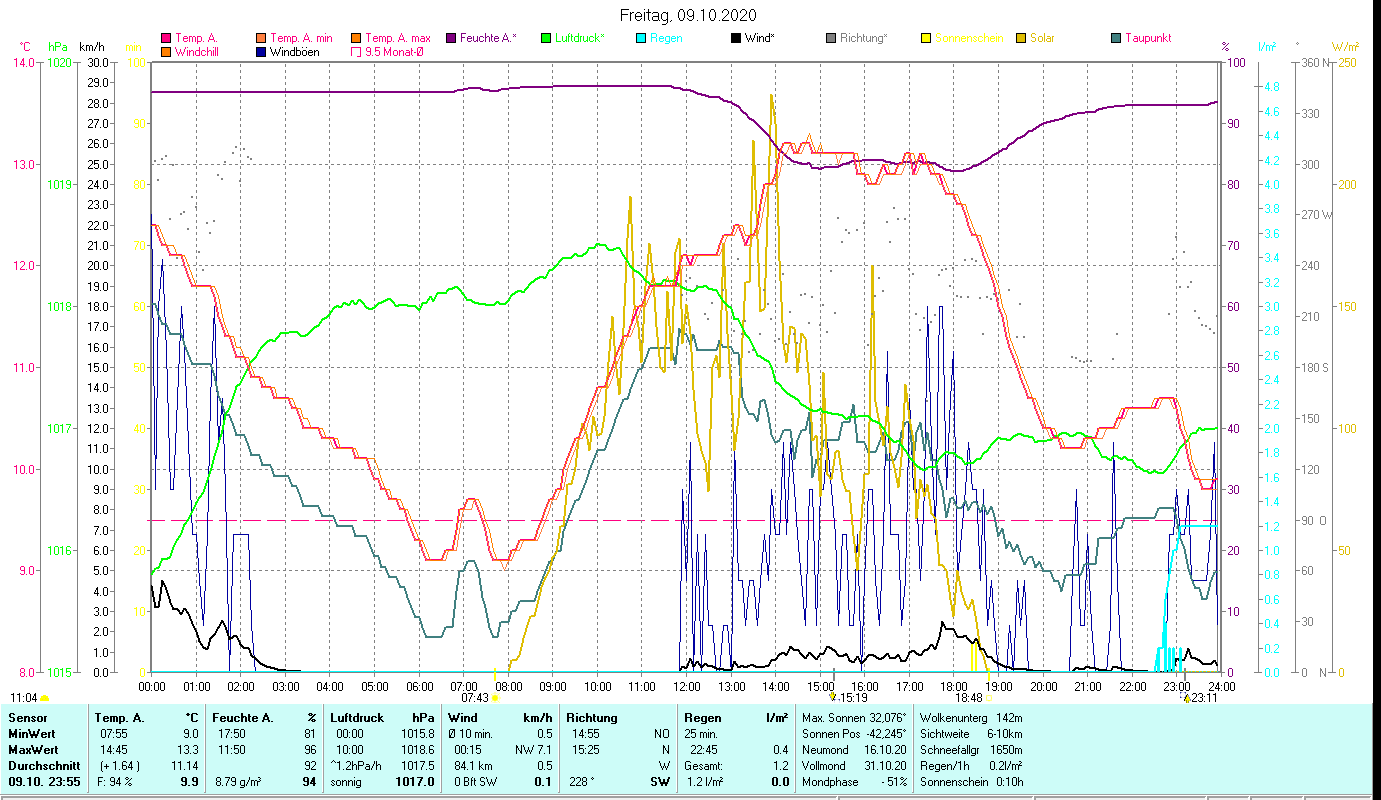Viewport: 1381px width, 800px height.
Task: Click the Mondphase - 51% entry
Action: click(x=854, y=782)
